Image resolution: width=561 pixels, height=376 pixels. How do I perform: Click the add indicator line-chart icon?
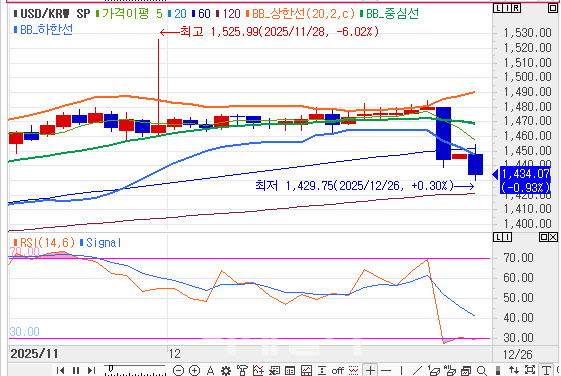pos(258,371)
